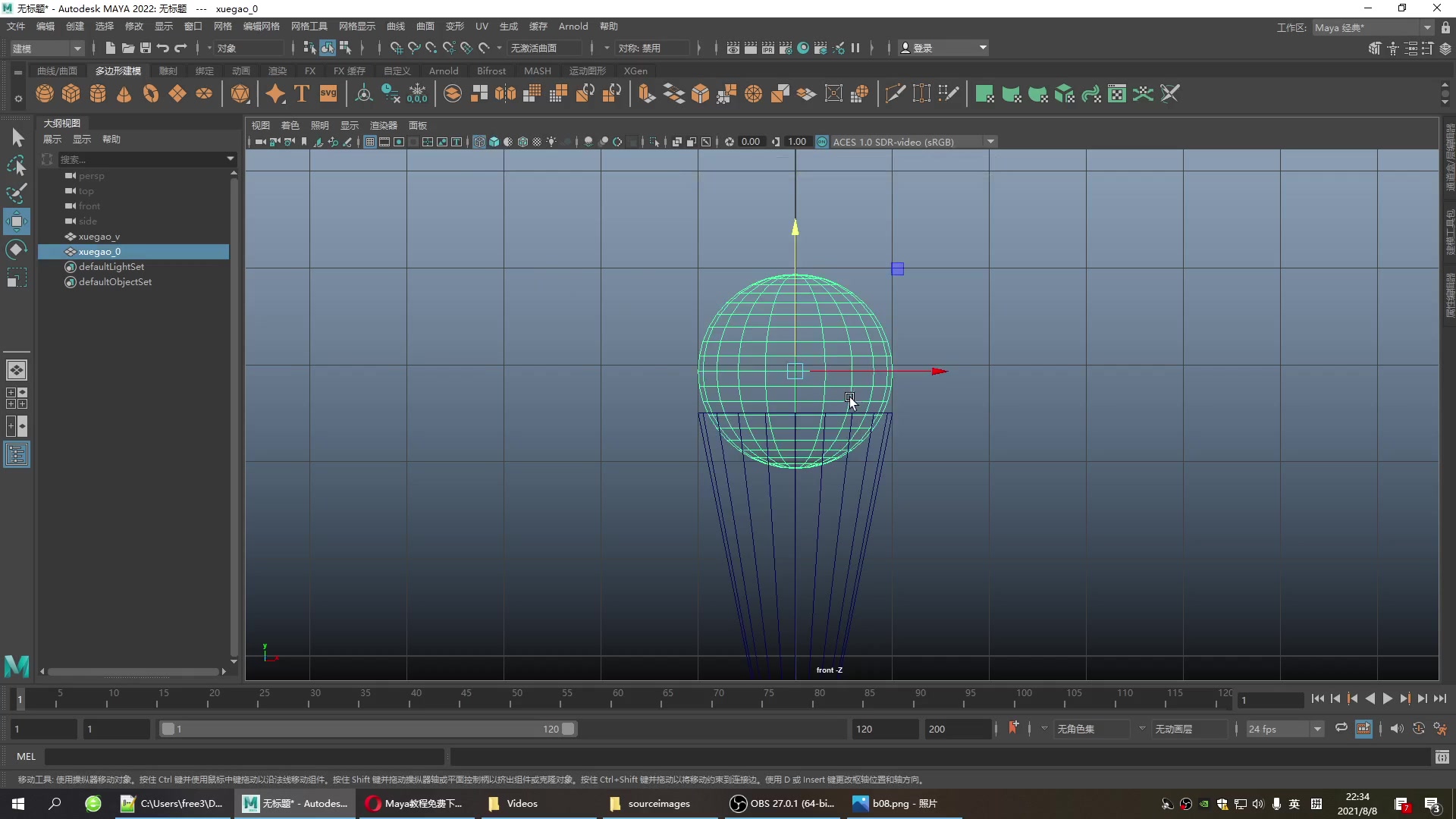Click the save scene icon
The image size is (1456, 819).
tap(146, 48)
